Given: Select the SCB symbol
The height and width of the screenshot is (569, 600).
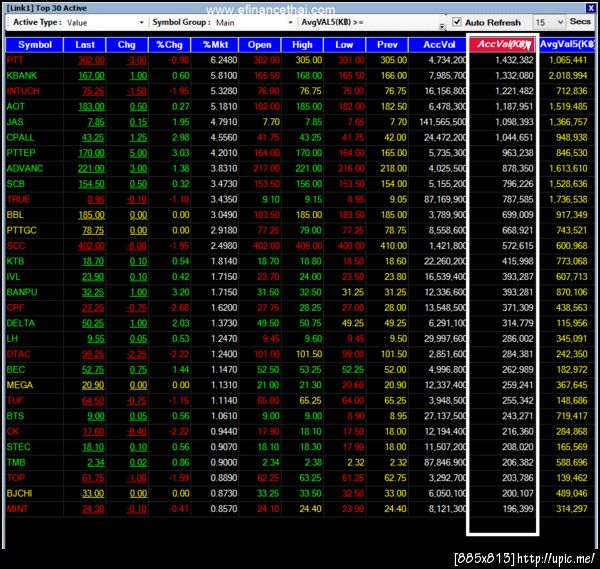Looking at the screenshot, I should (16, 184).
